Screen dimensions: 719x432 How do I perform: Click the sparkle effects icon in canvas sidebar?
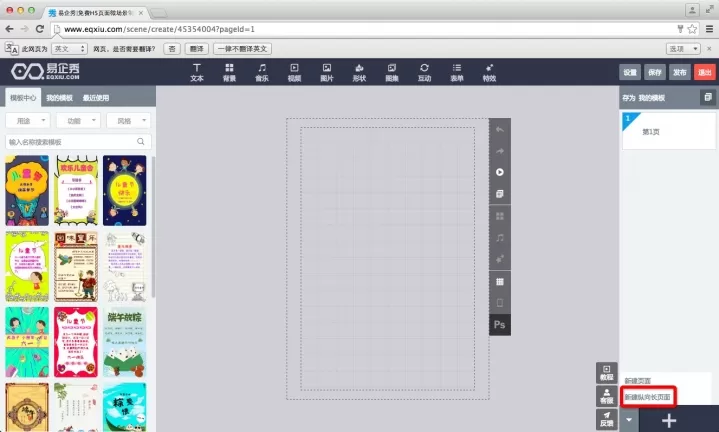pyautogui.click(x=500, y=259)
